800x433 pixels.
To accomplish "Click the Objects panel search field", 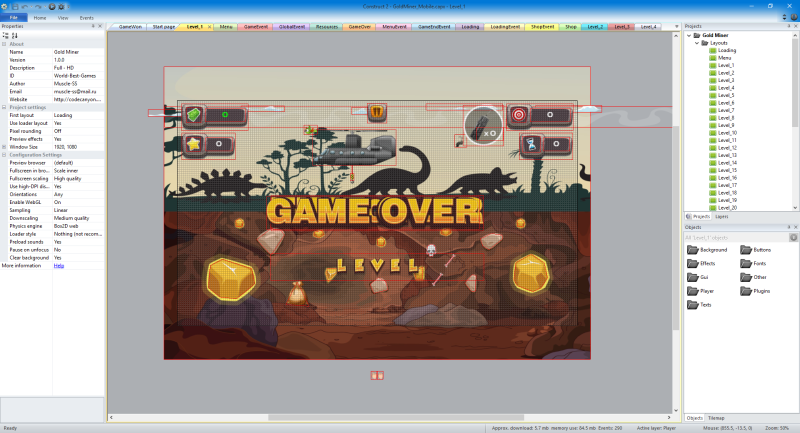I will click(736, 238).
